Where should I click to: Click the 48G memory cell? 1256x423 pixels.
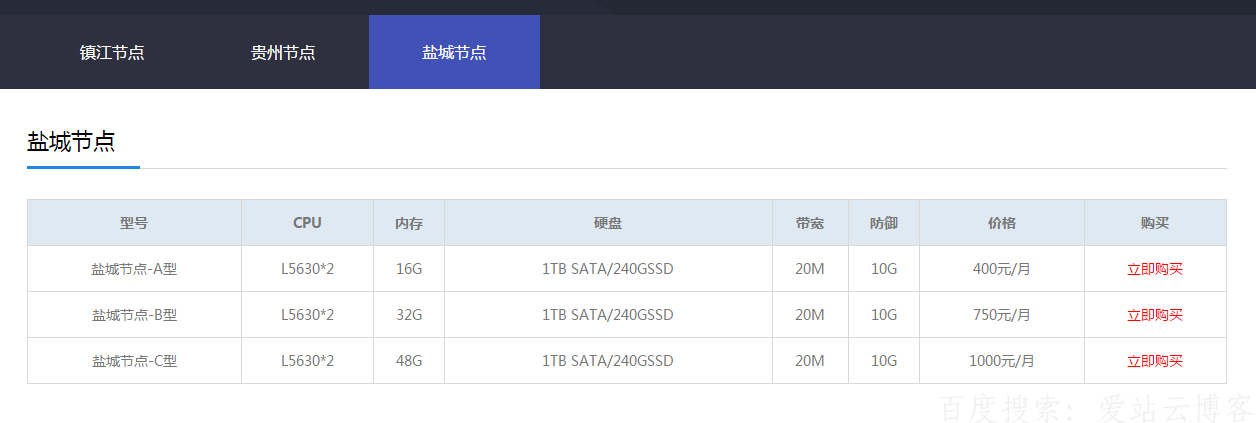tap(409, 361)
